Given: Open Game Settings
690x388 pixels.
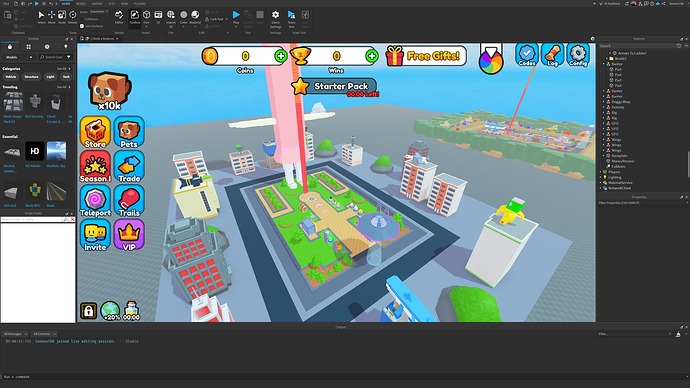Looking at the screenshot, I should [x=275, y=18].
